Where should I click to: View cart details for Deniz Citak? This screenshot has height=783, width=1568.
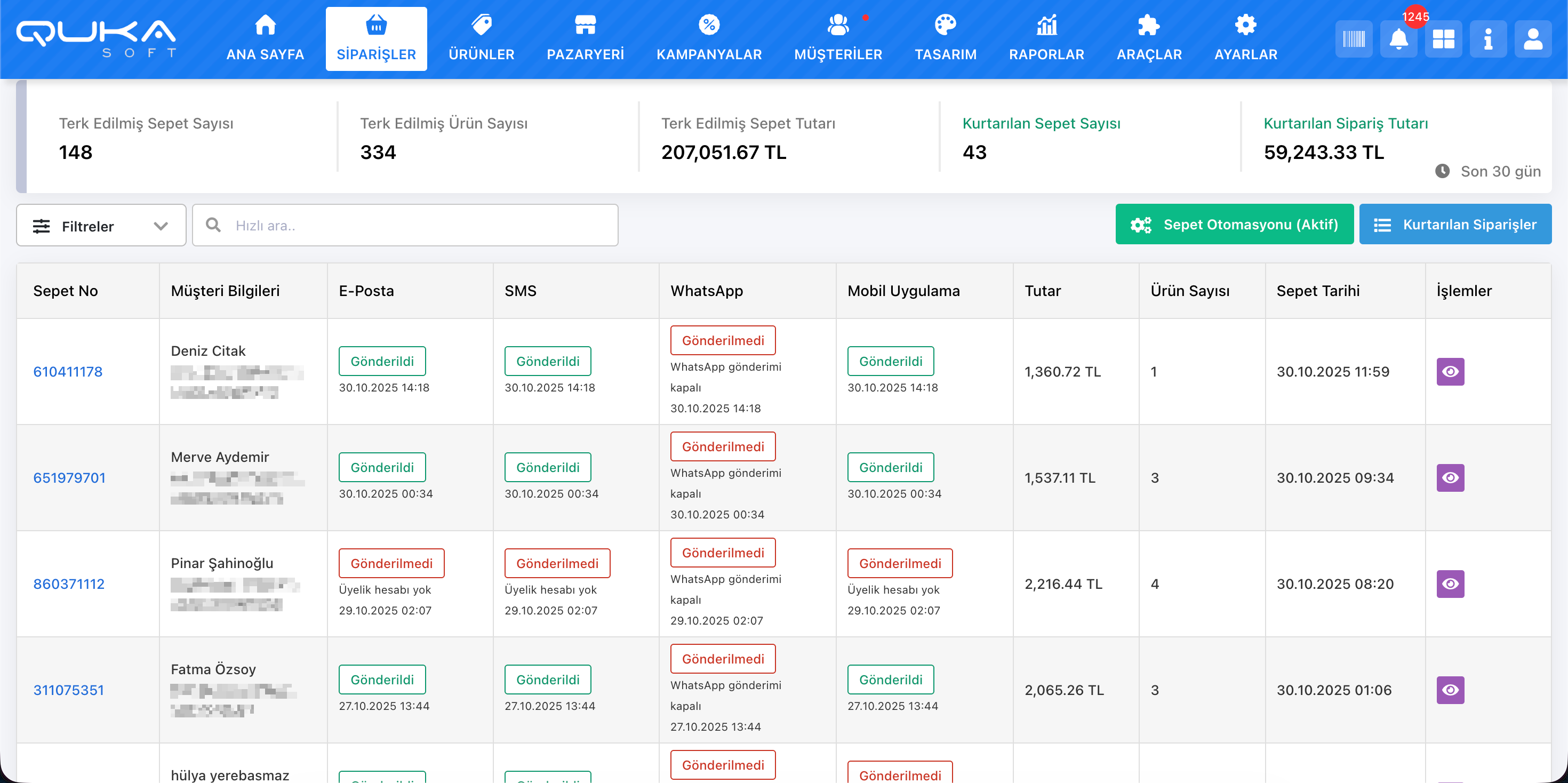(1450, 371)
